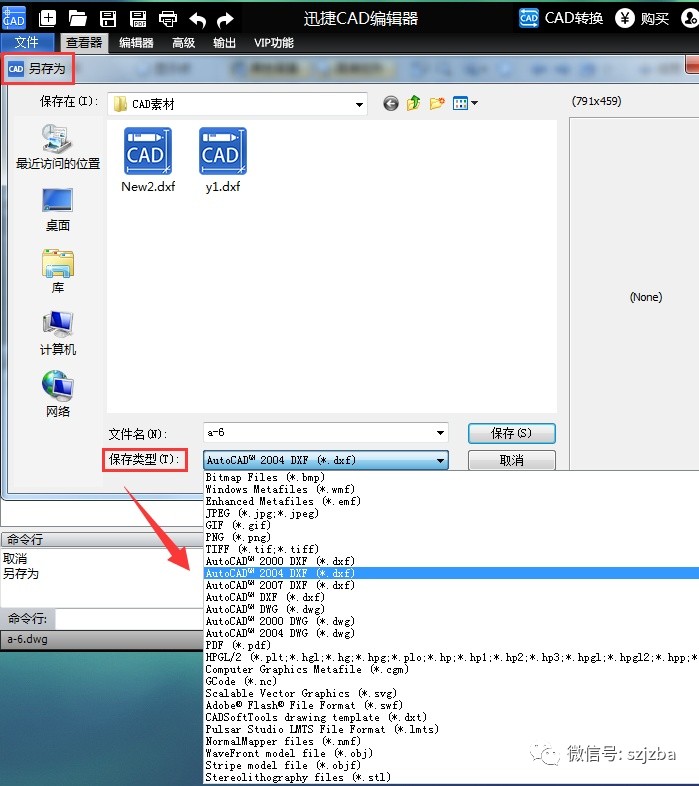Click the Undo arrow icon
The width and height of the screenshot is (699, 786).
tap(197, 18)
